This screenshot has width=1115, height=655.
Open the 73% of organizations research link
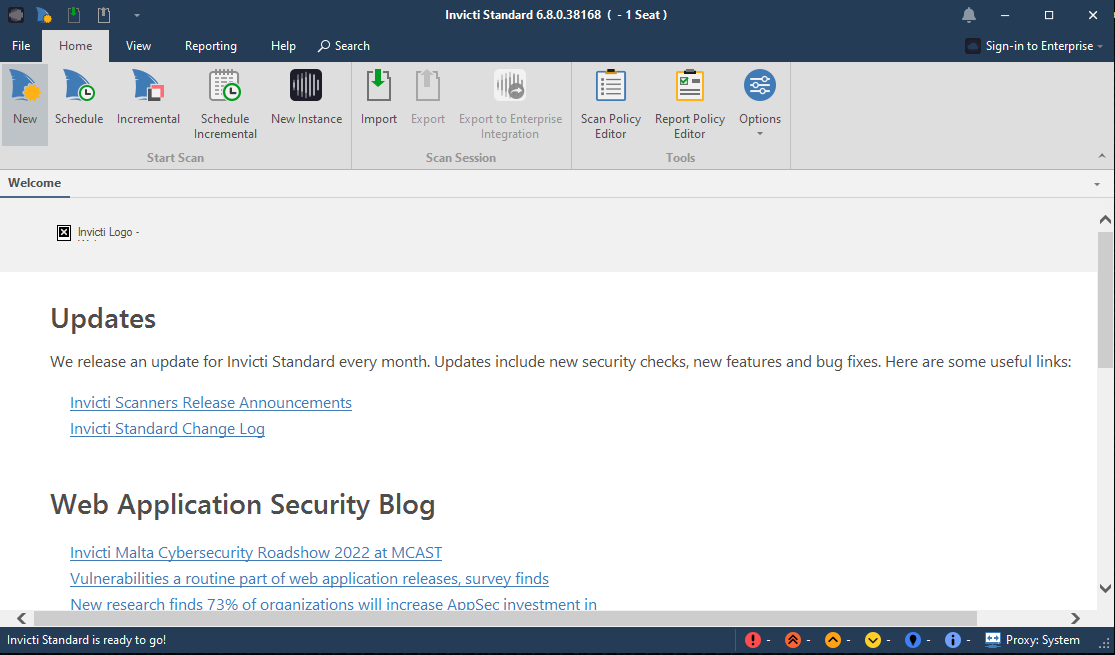click(x=333, y=604)
